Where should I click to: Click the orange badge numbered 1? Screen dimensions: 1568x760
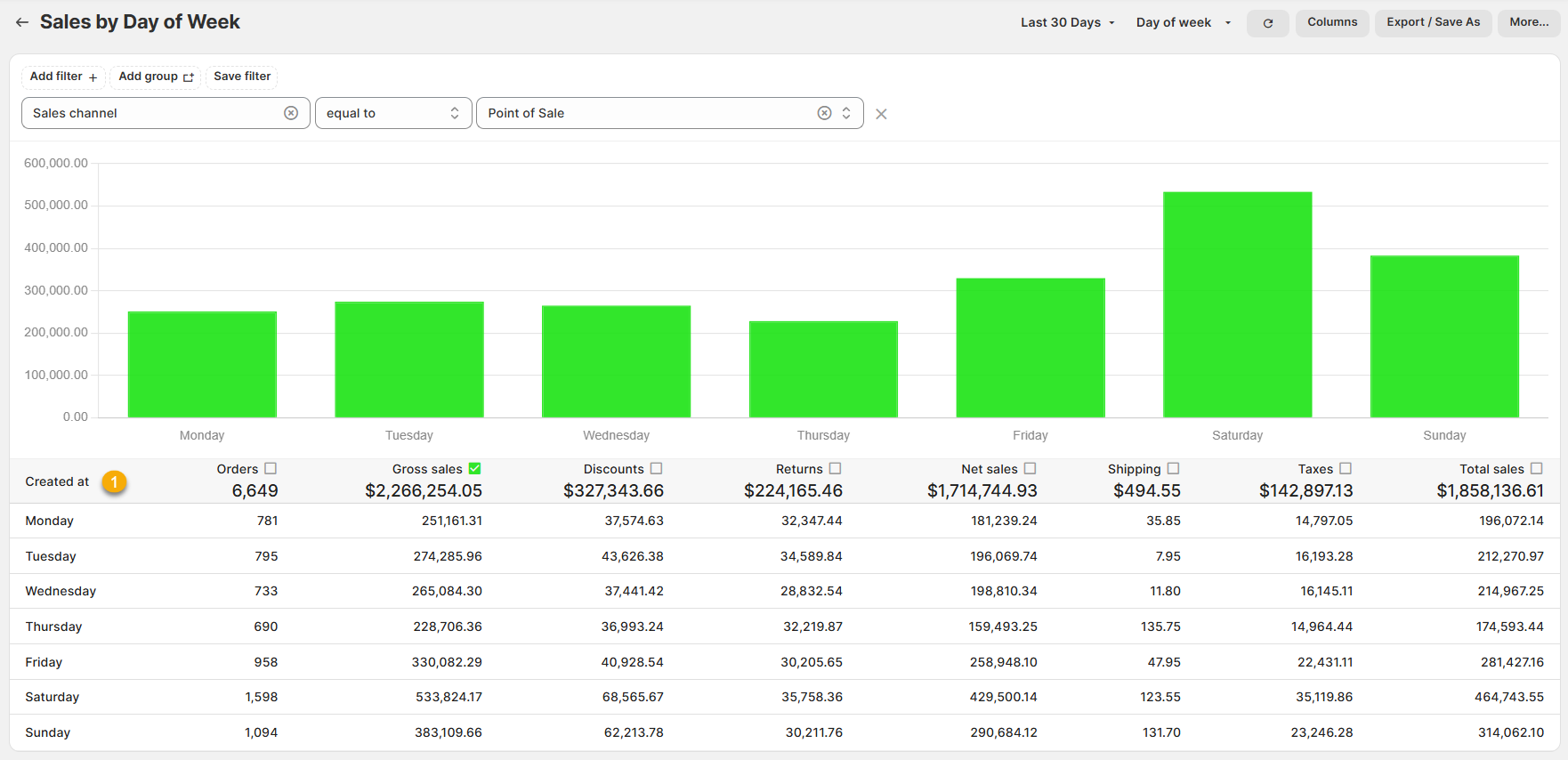(x=114, y=481)
